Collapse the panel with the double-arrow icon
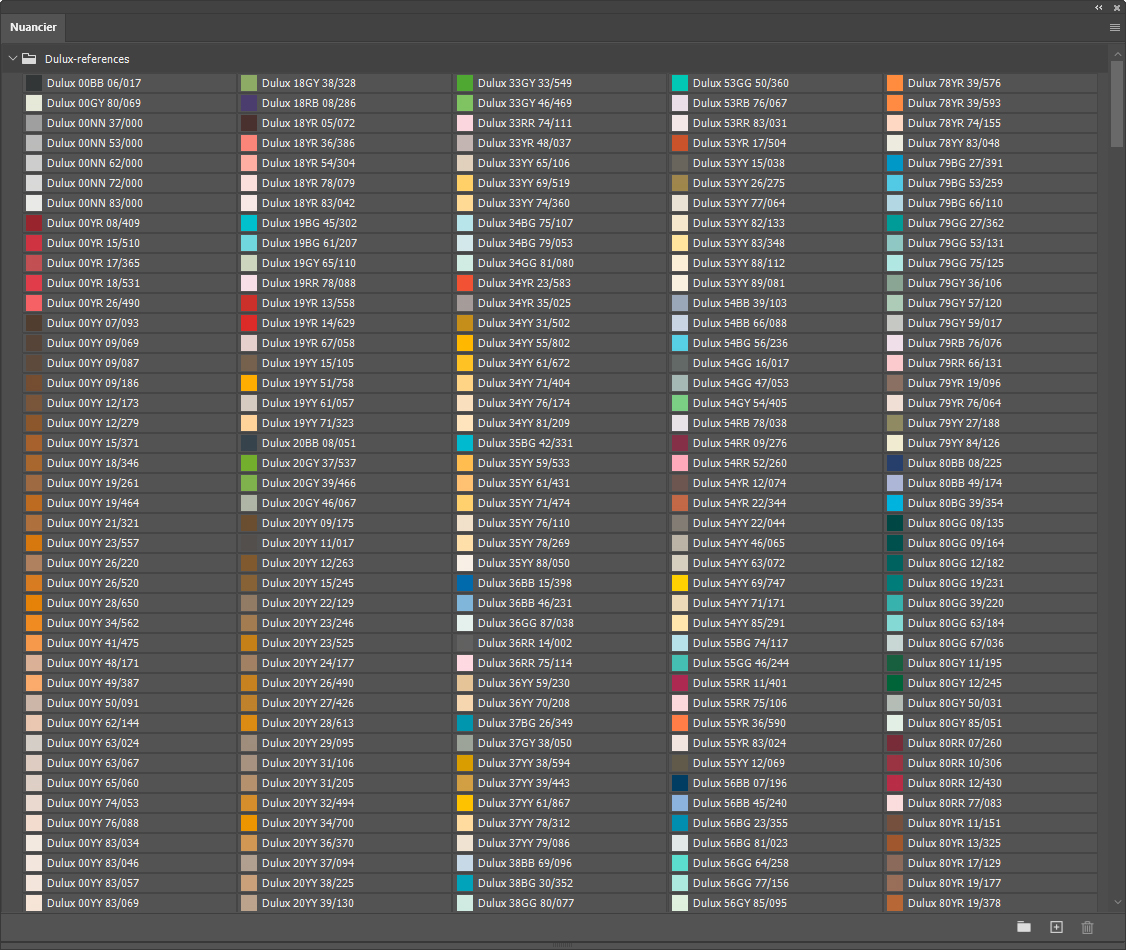1126x950 pixels. tap(1099, 7)
